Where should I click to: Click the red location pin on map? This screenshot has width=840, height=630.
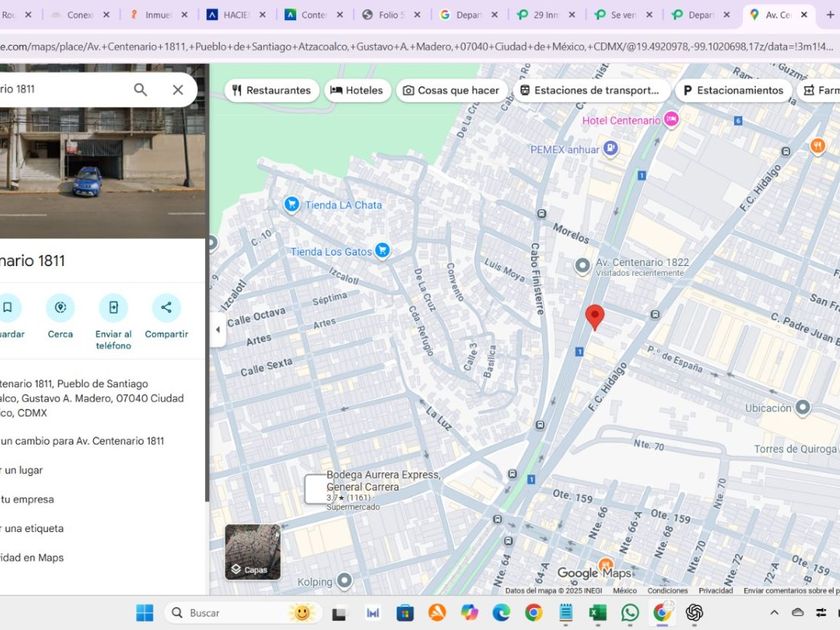pos(594,316)
